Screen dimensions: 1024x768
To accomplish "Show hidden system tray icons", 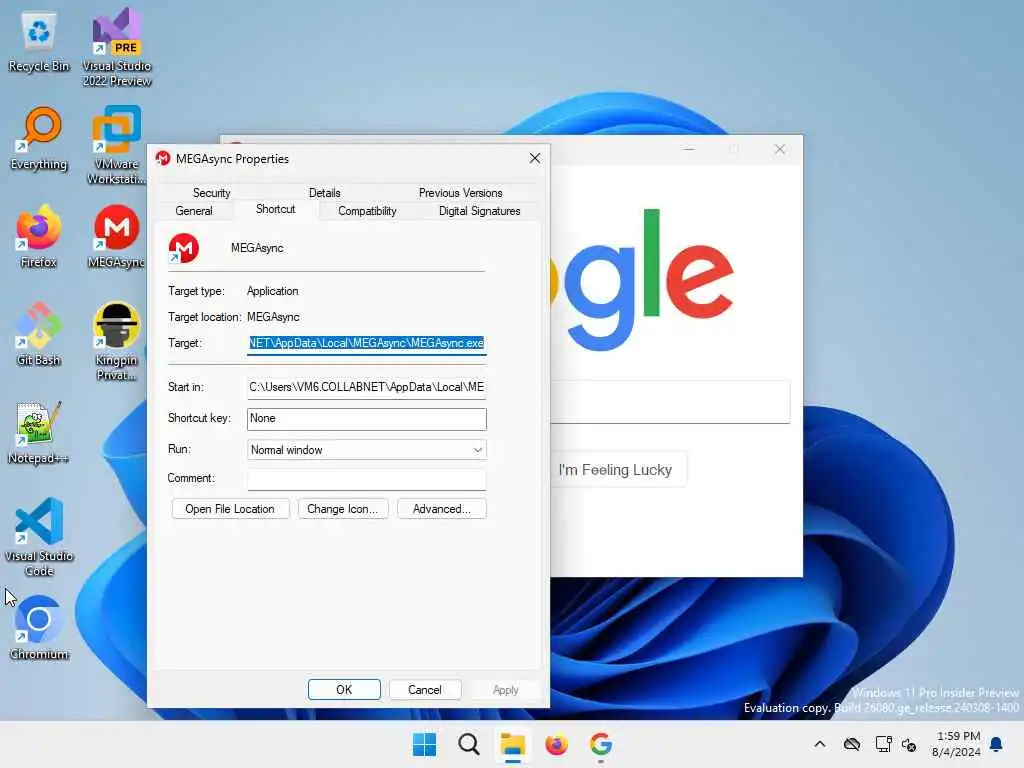I will coord(820,744).
